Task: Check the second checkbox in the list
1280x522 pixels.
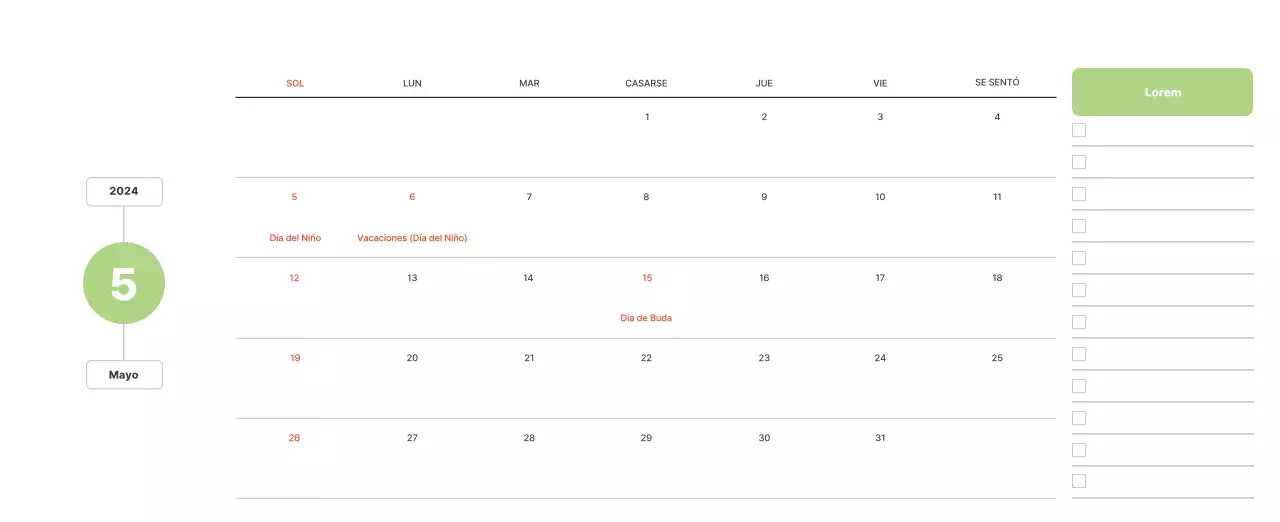Action: [1079, 162]
